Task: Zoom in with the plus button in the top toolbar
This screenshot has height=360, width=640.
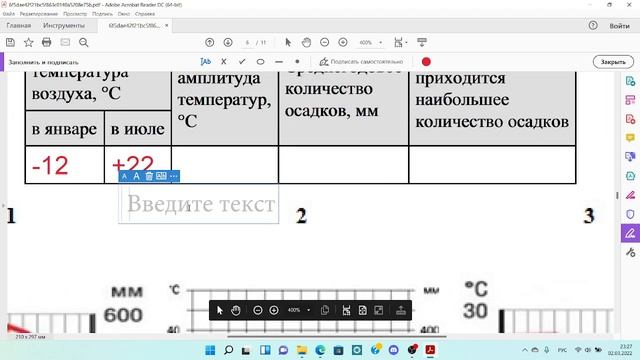Action: [x=343, y=42]
